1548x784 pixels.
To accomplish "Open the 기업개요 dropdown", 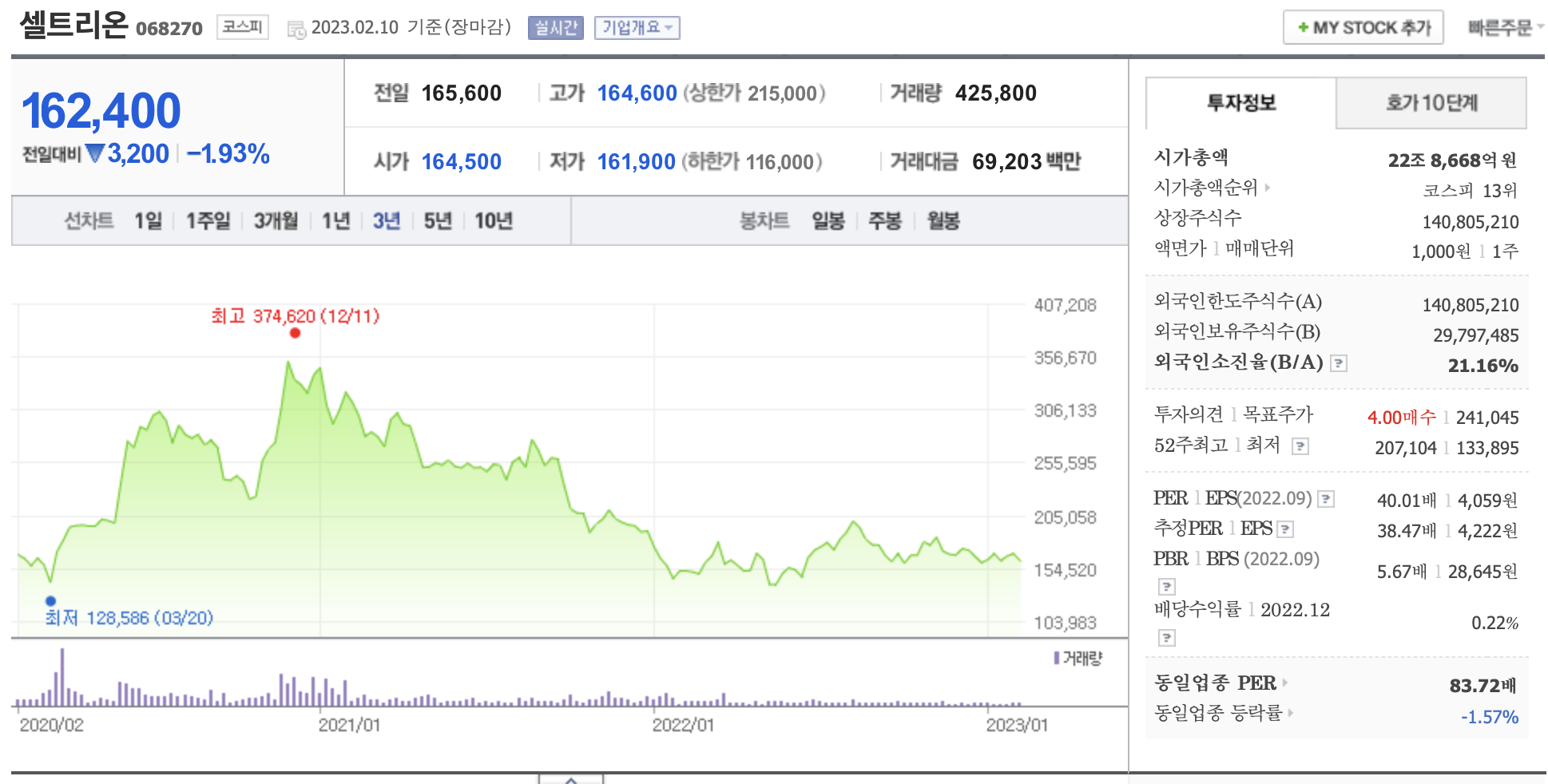I will pyautogui.click(x=637, y=28).
